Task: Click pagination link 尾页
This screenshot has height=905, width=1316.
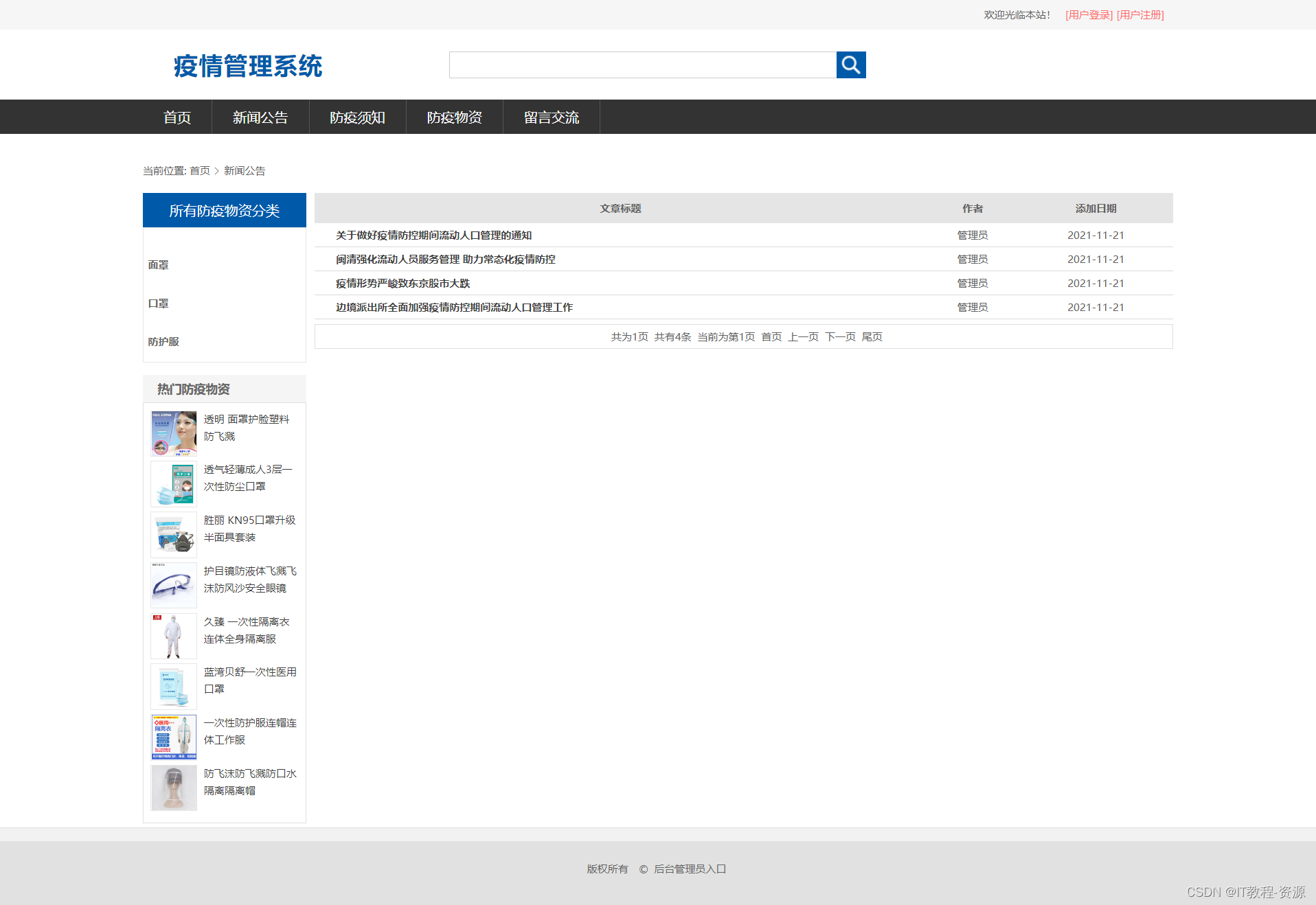Action: [872, 337]
